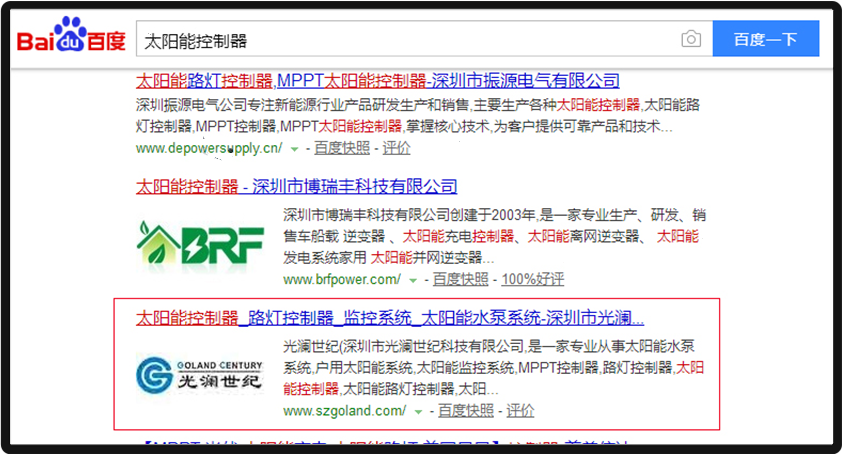Click the www.szgoland.com URL
Image resolution: width=843 pixels, height=454 pixels.
click(344, 411)
